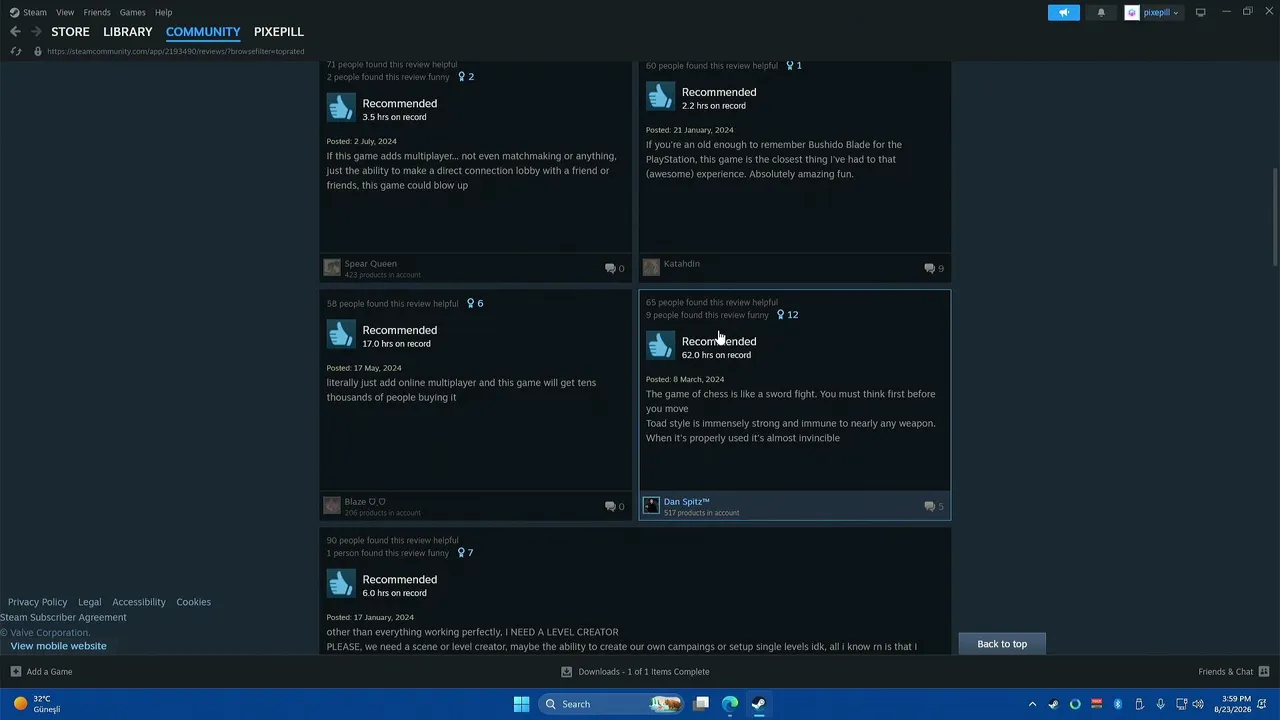
Task: Click the Back to top button
Action: click(x=1002, y=644)
